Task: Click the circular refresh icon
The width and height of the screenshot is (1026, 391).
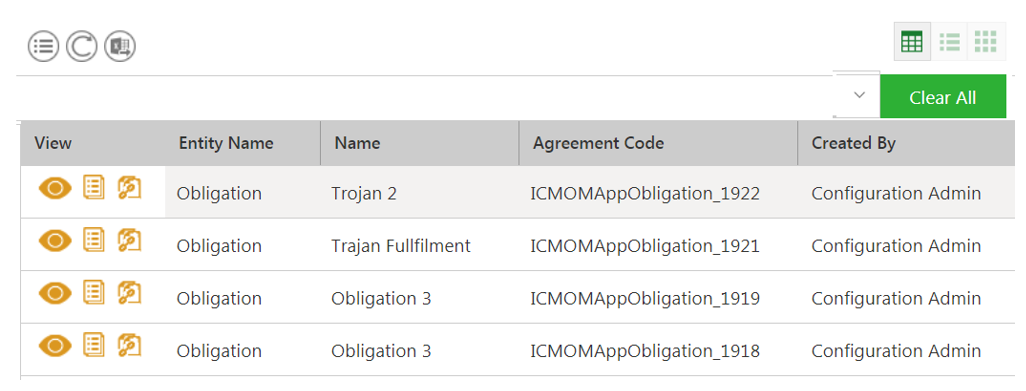Action: [82, 46]
